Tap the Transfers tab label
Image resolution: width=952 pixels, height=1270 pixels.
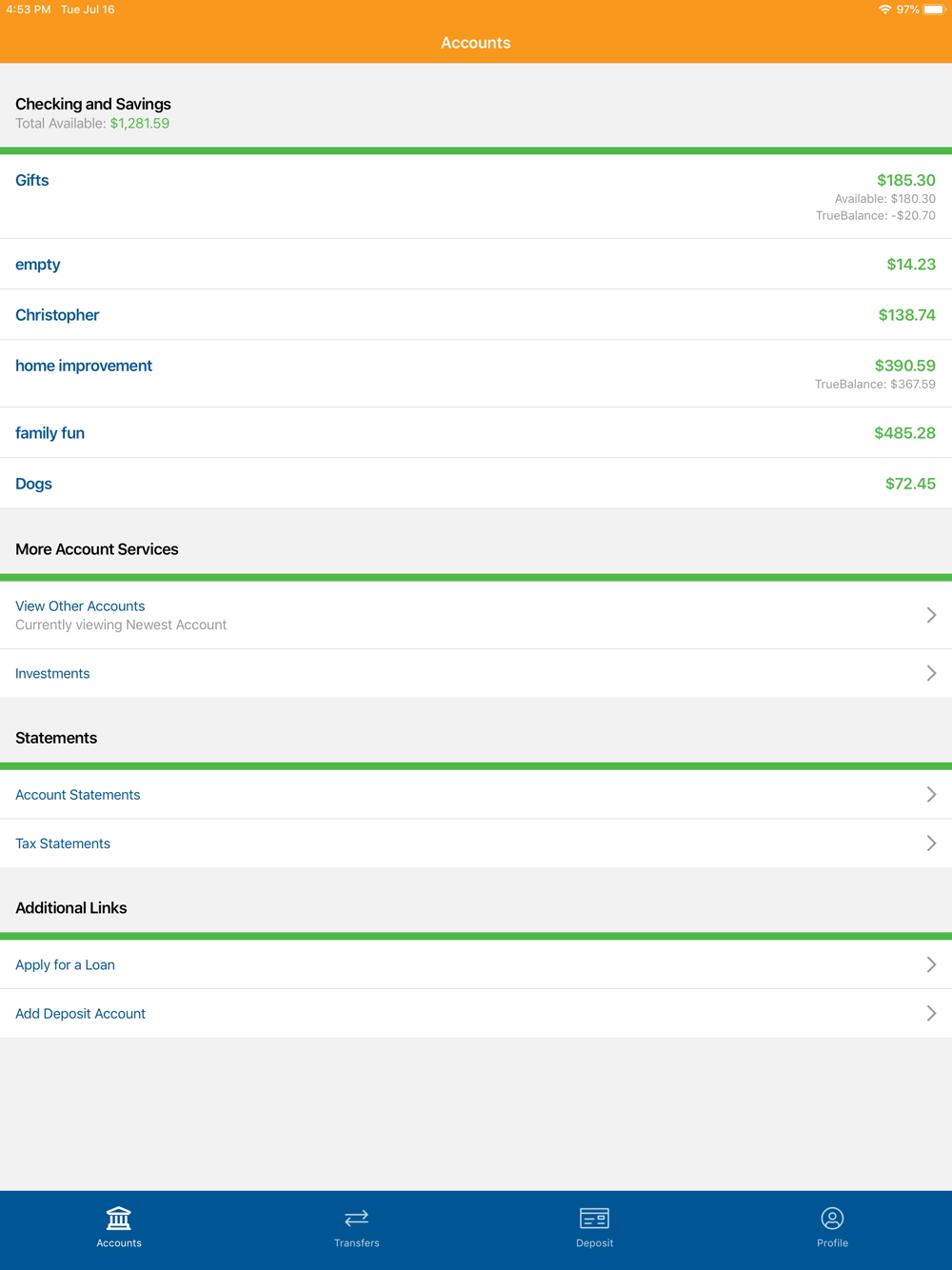coord(357,1243)
